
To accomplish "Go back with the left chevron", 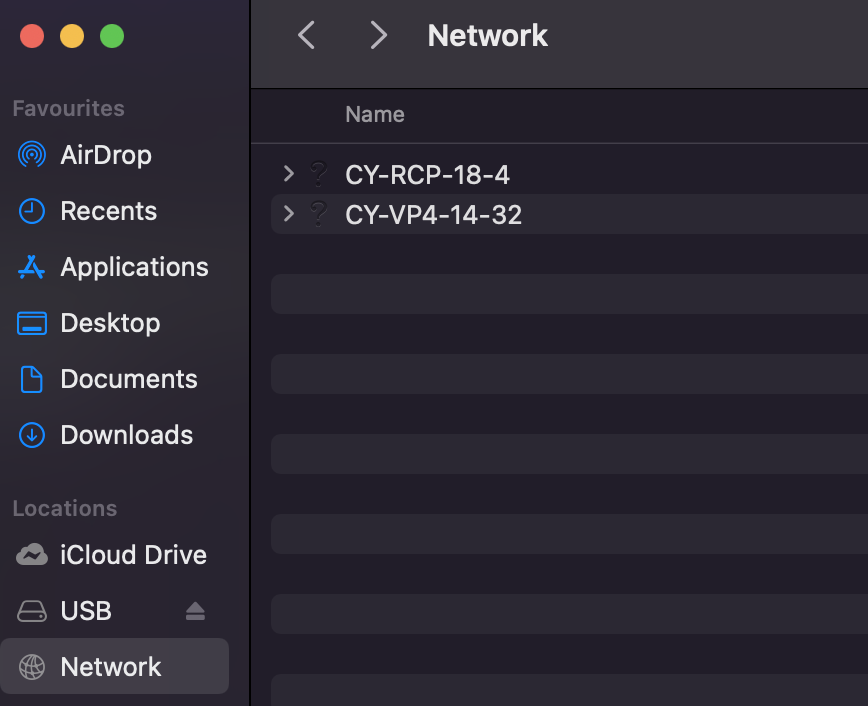I will (x=306, y=35).
